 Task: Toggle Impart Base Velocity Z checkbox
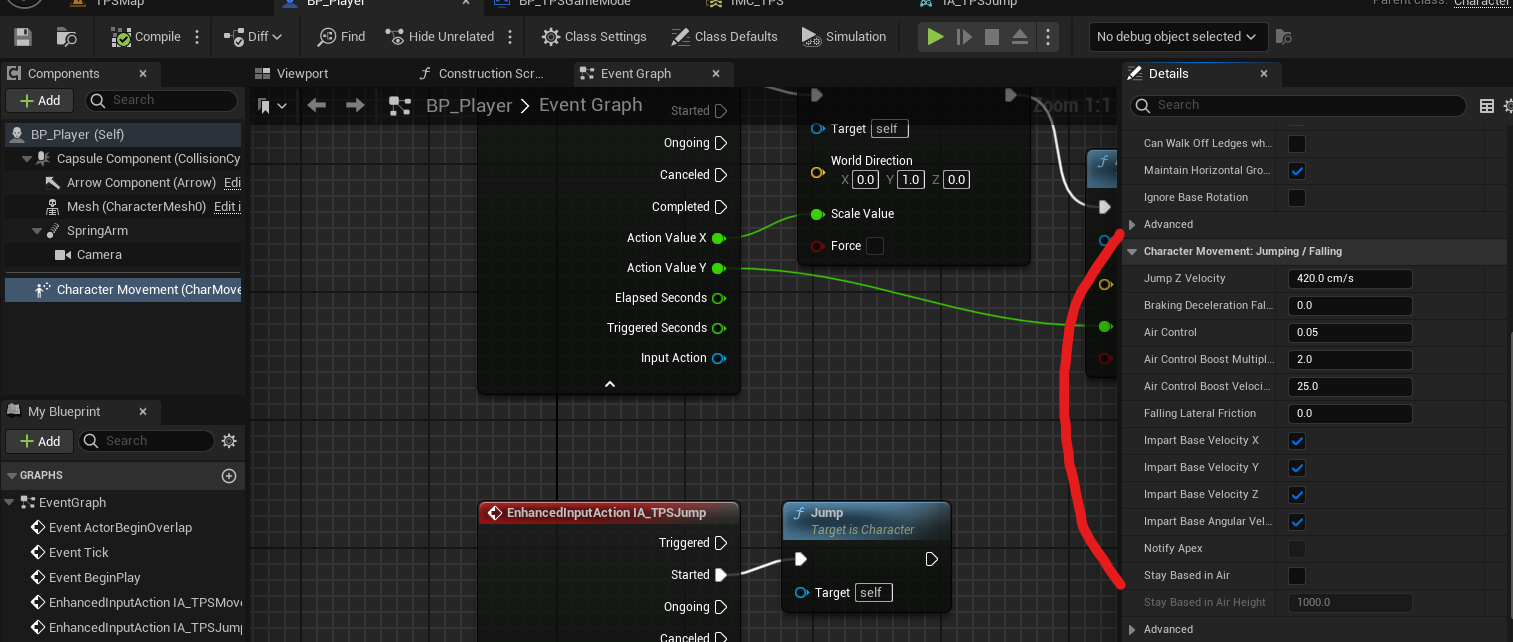coord(1297,495)
